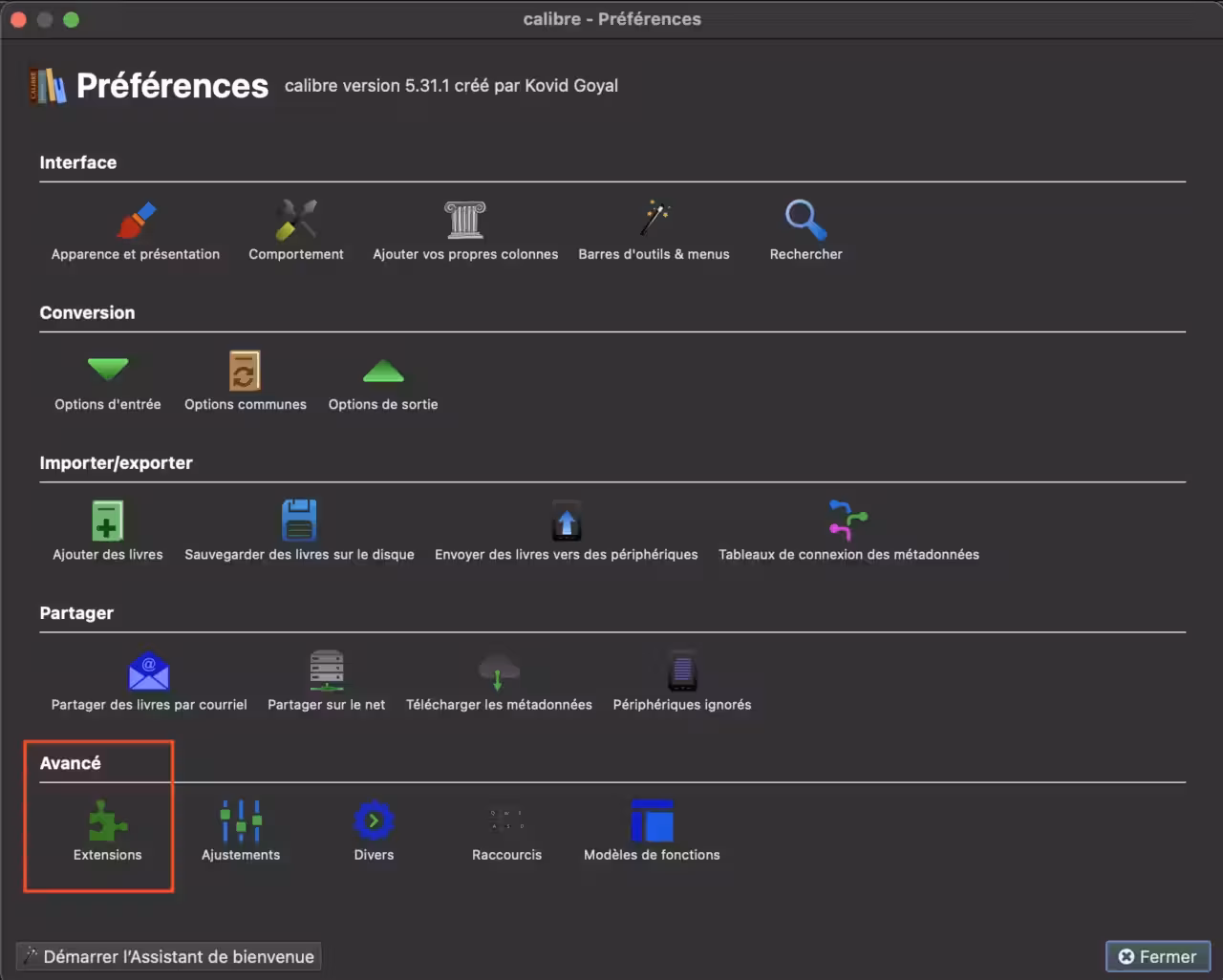
Task: Open Sauvegarder des livres sur le disque icon
Action: 299,521
